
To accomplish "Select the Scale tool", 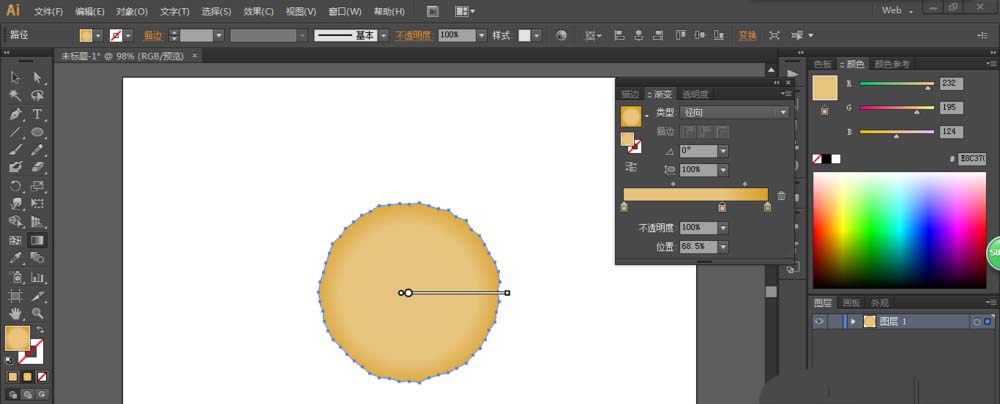I will (x=38, y=186).
